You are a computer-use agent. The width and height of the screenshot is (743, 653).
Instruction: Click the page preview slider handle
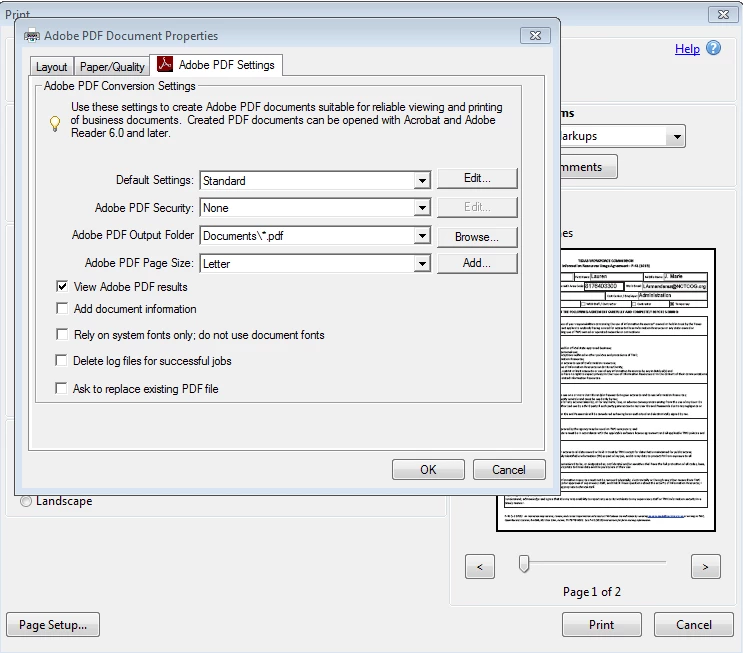[x=524, y=563]
